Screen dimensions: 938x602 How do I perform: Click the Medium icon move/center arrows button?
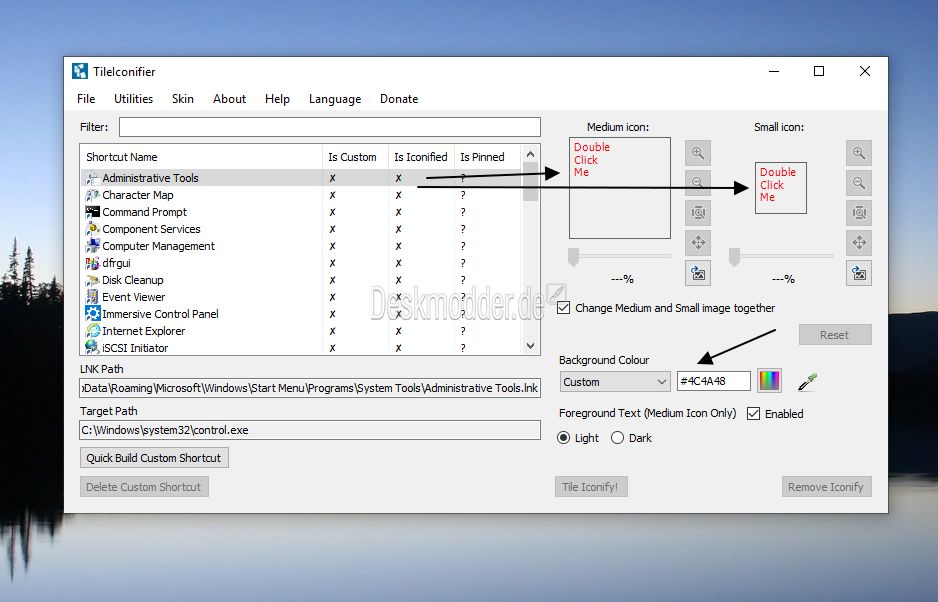(x=698, y=242)
